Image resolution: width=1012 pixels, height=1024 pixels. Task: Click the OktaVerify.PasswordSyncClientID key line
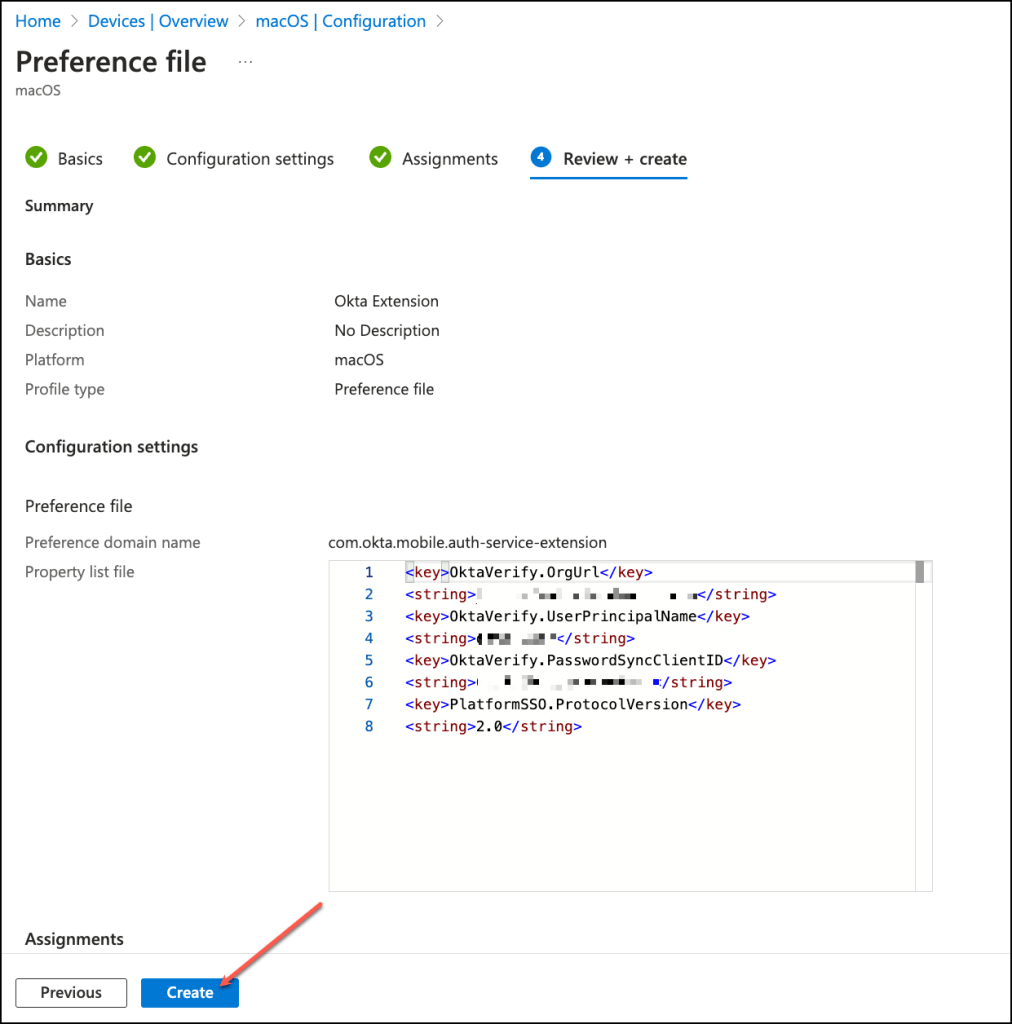[x=590, y=660]
